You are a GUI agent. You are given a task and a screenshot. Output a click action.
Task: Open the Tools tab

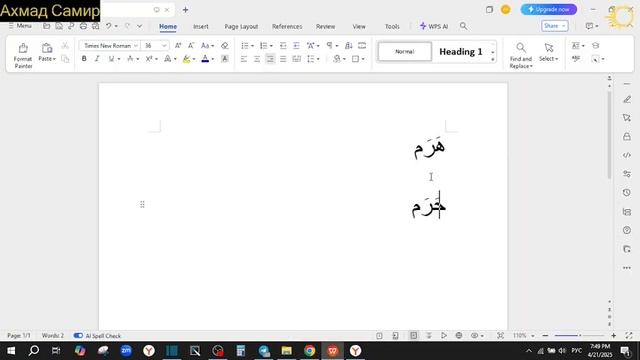[392, 26]
